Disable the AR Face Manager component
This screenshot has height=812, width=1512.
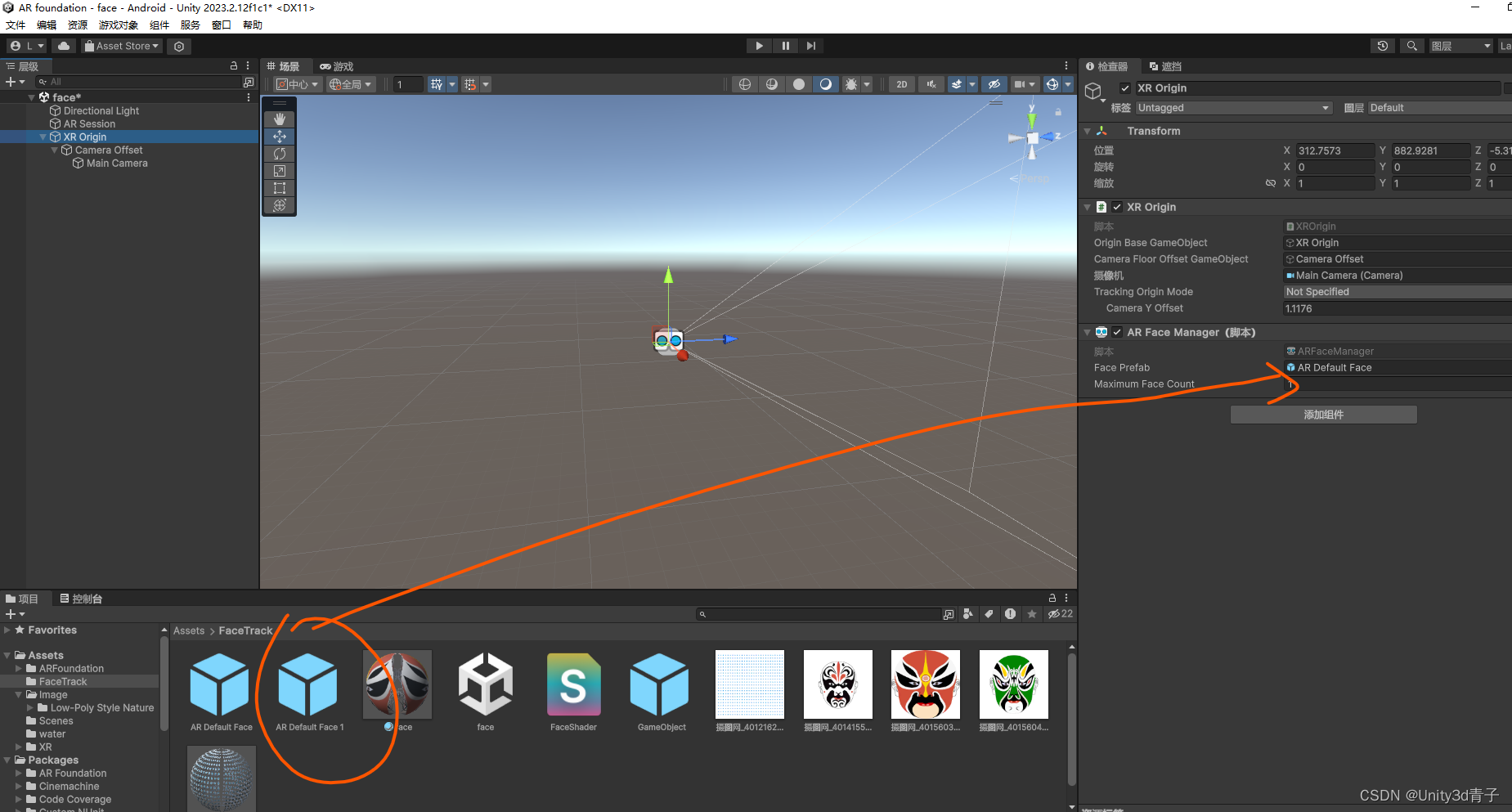tap(1117, 332)
